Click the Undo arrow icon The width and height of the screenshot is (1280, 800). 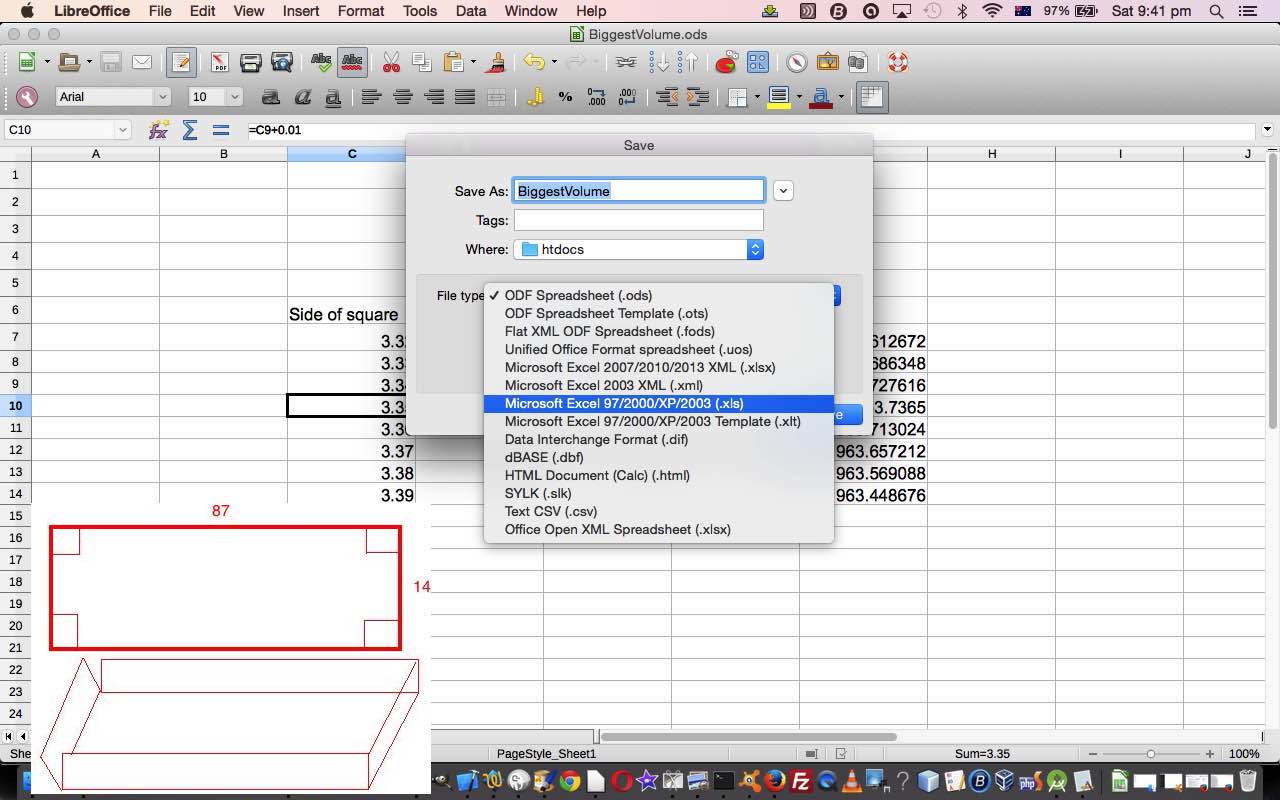tap(534, 62)
